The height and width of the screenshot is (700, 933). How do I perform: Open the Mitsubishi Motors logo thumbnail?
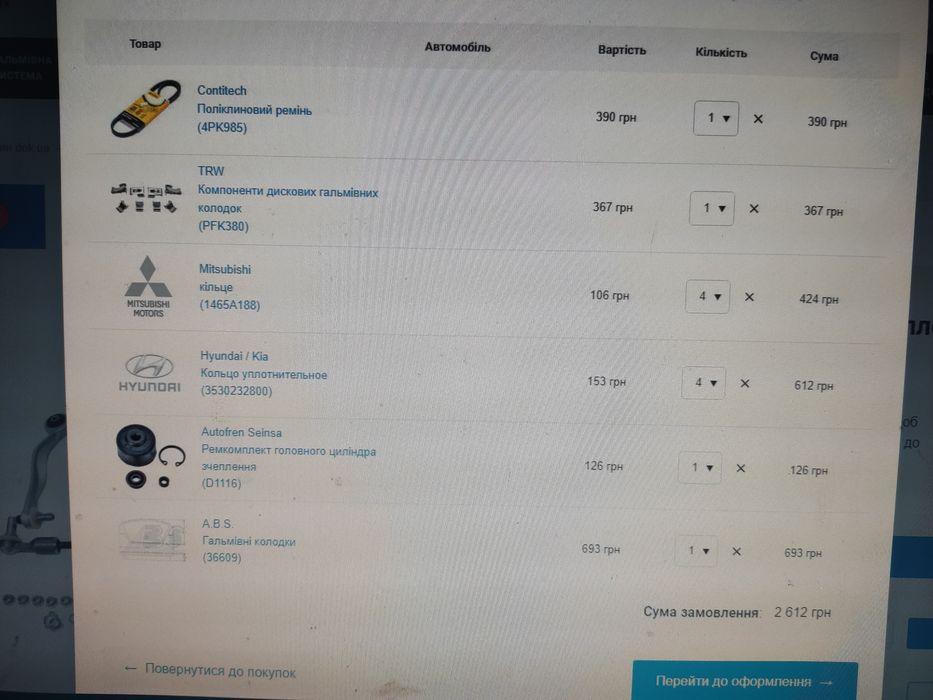coord(148,287)
